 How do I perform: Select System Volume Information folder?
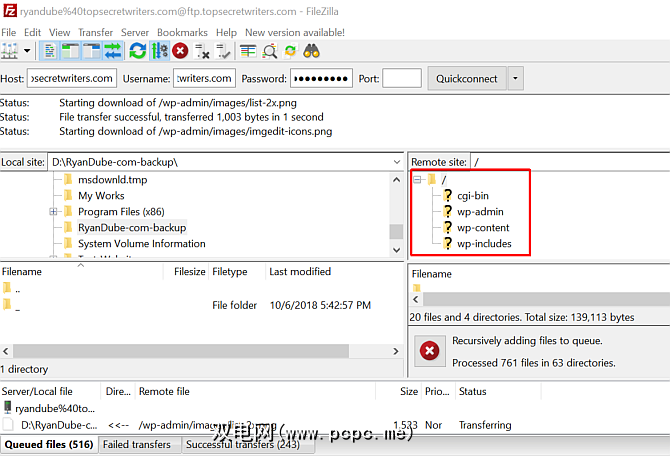(141, 244)
